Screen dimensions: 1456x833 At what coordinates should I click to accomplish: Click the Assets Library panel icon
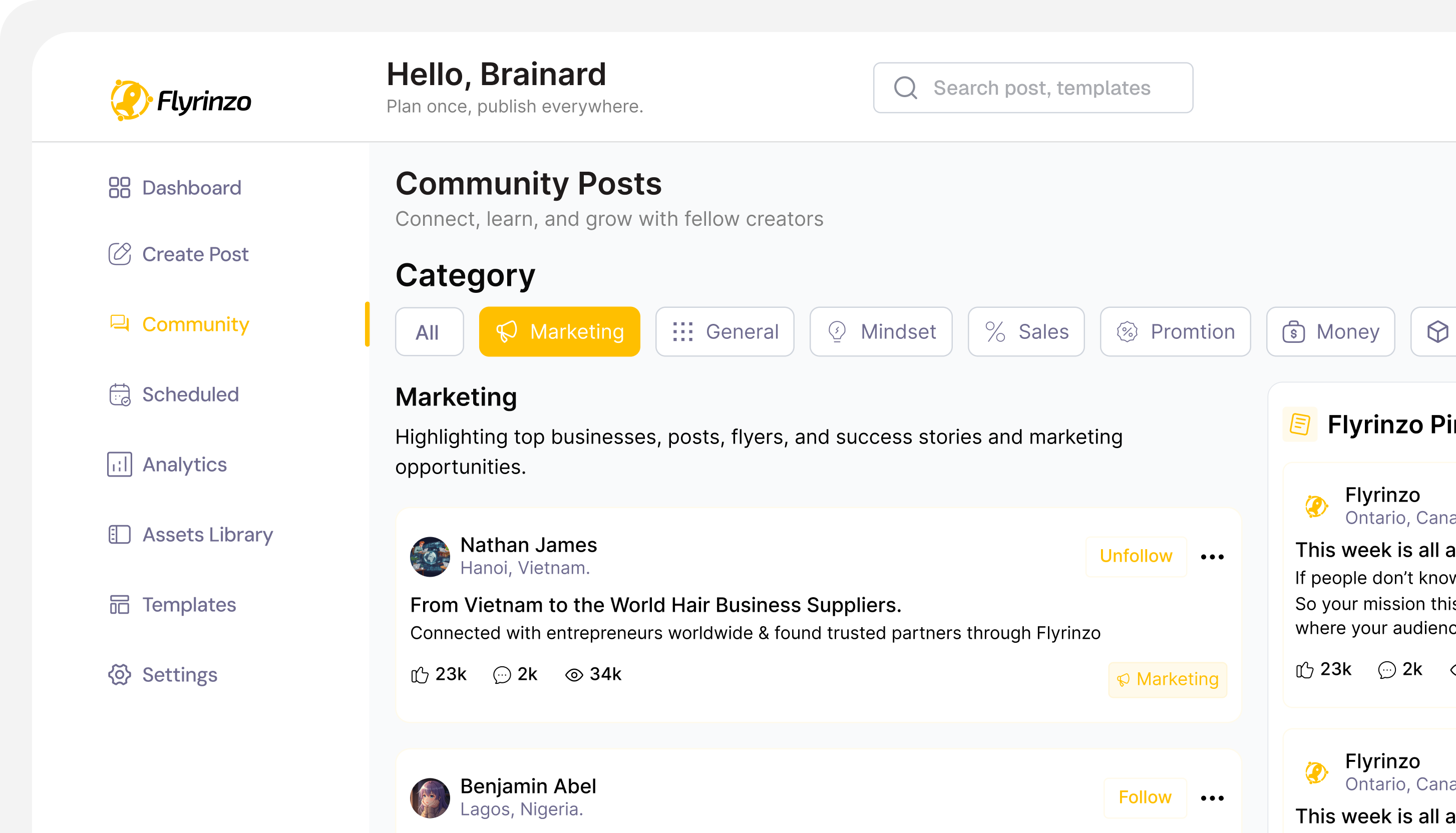click(x=120, y=534)
